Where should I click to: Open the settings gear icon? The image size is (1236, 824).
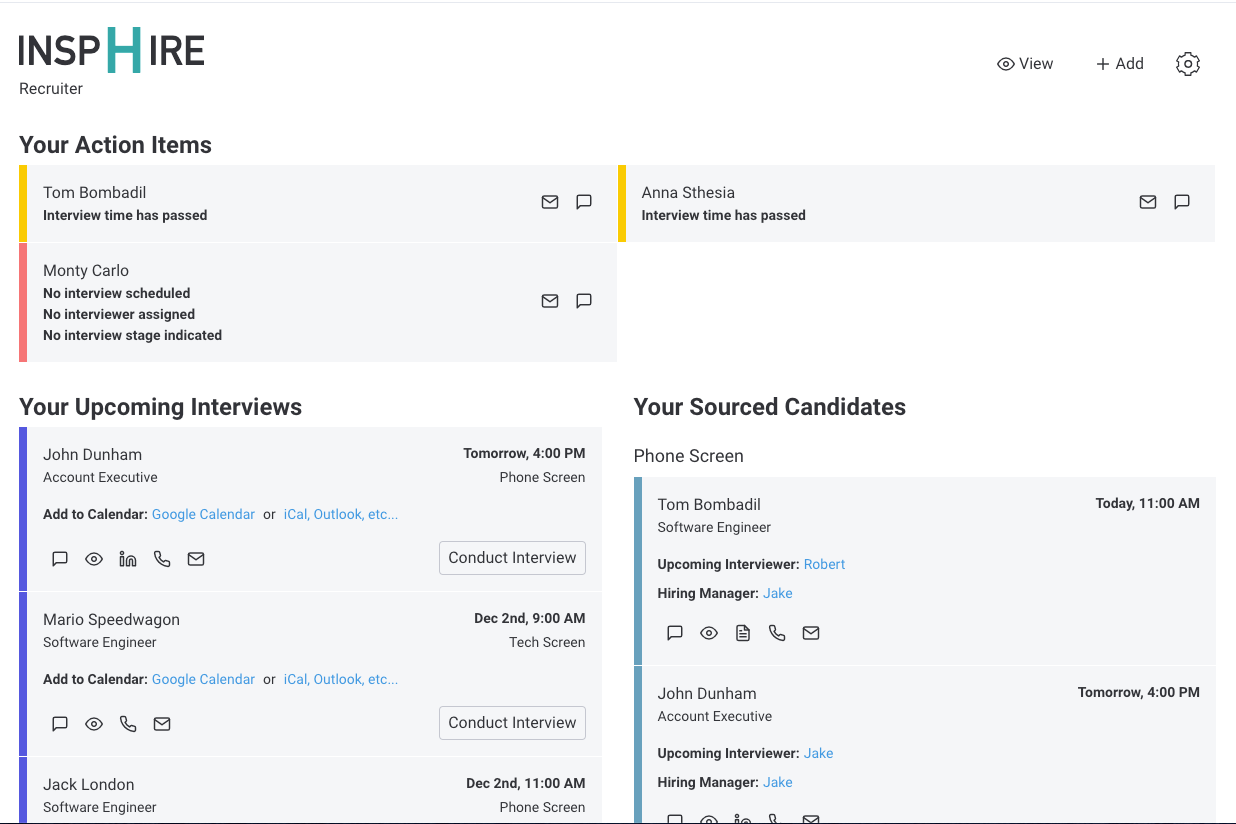[1187, 64]
